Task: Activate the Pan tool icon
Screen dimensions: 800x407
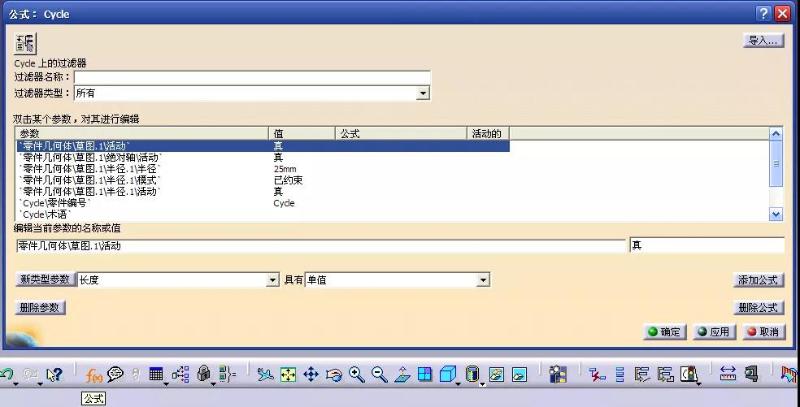Action: coord(310,374)
